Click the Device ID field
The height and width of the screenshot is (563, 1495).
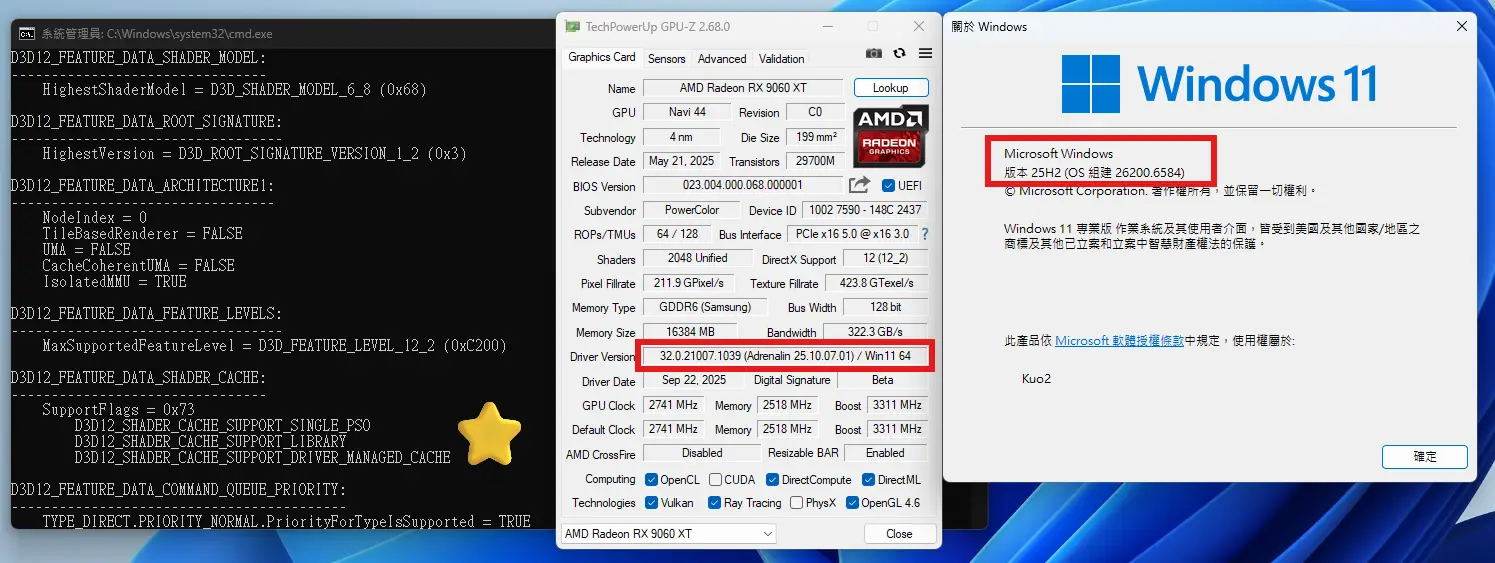[x=866, y=210]
